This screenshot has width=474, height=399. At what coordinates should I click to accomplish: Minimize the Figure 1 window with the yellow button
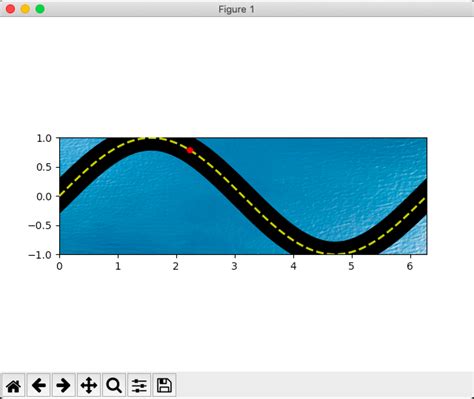(x=25, y=9)
